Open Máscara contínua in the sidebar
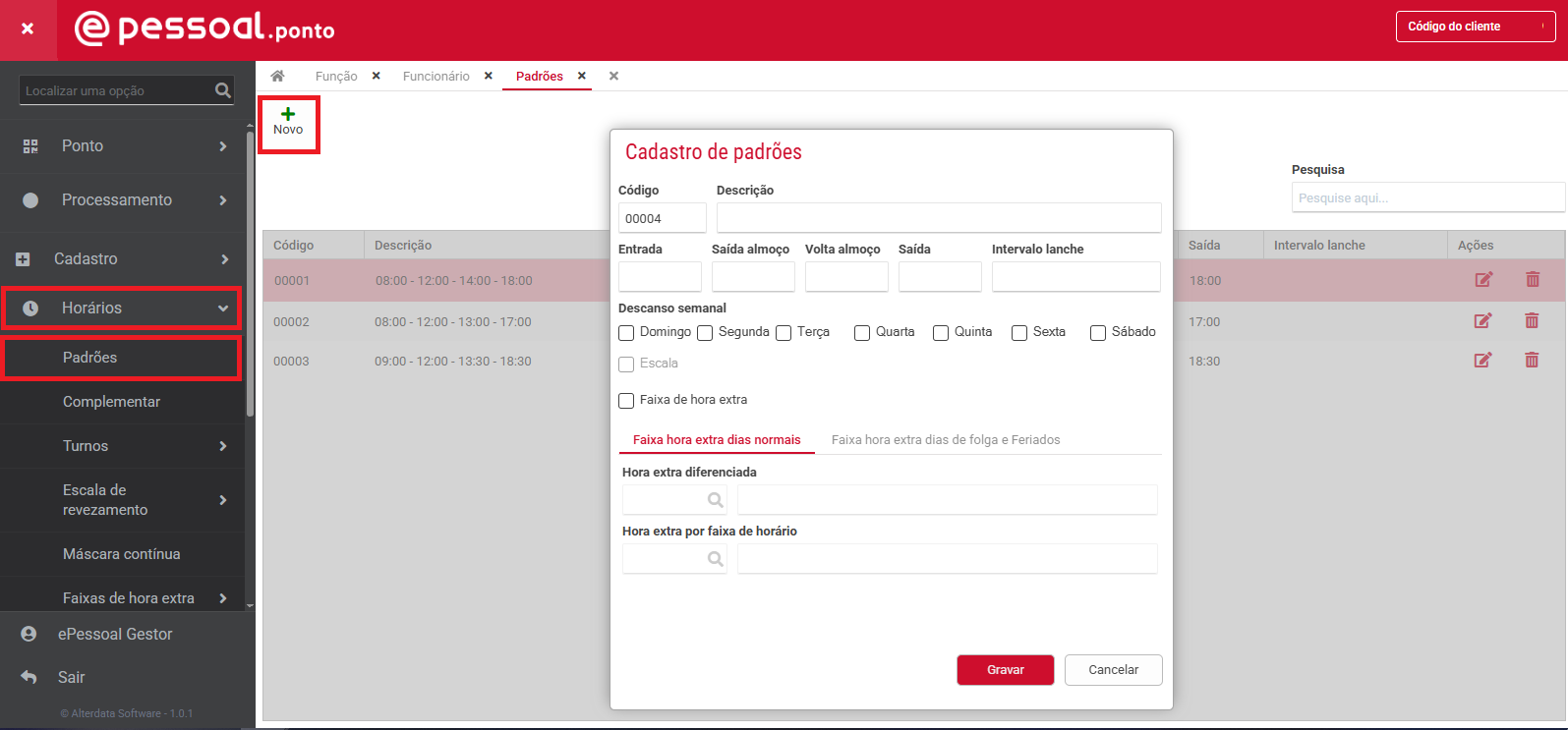1568x730 pixels. pos(122,554)
